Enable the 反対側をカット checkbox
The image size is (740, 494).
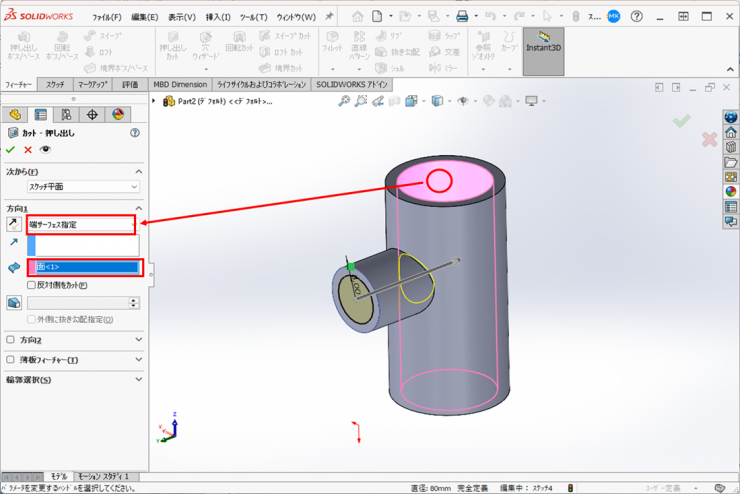click(32, 285)
